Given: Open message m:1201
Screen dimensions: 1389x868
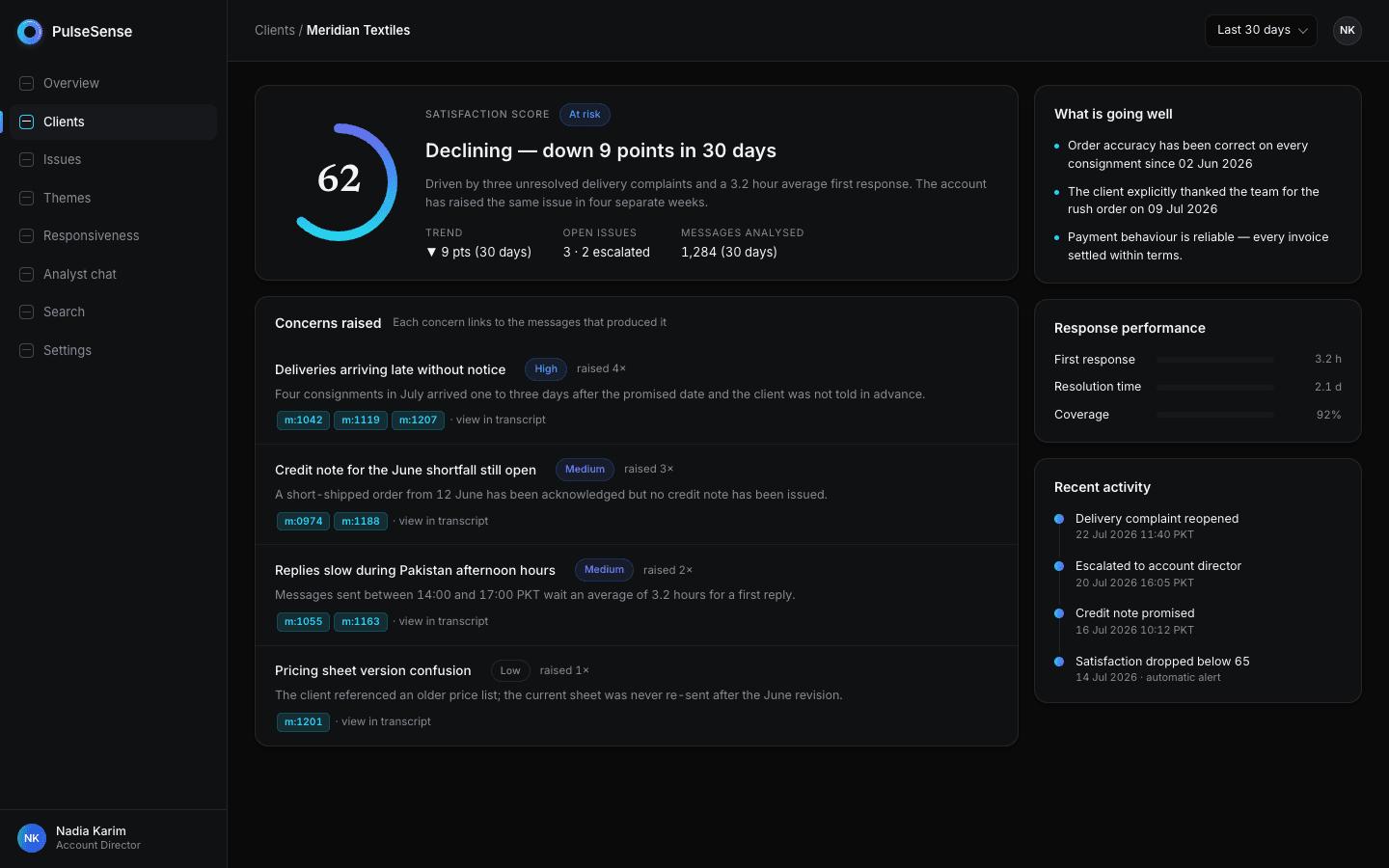Looking at the screenshot, I should 304,722.
